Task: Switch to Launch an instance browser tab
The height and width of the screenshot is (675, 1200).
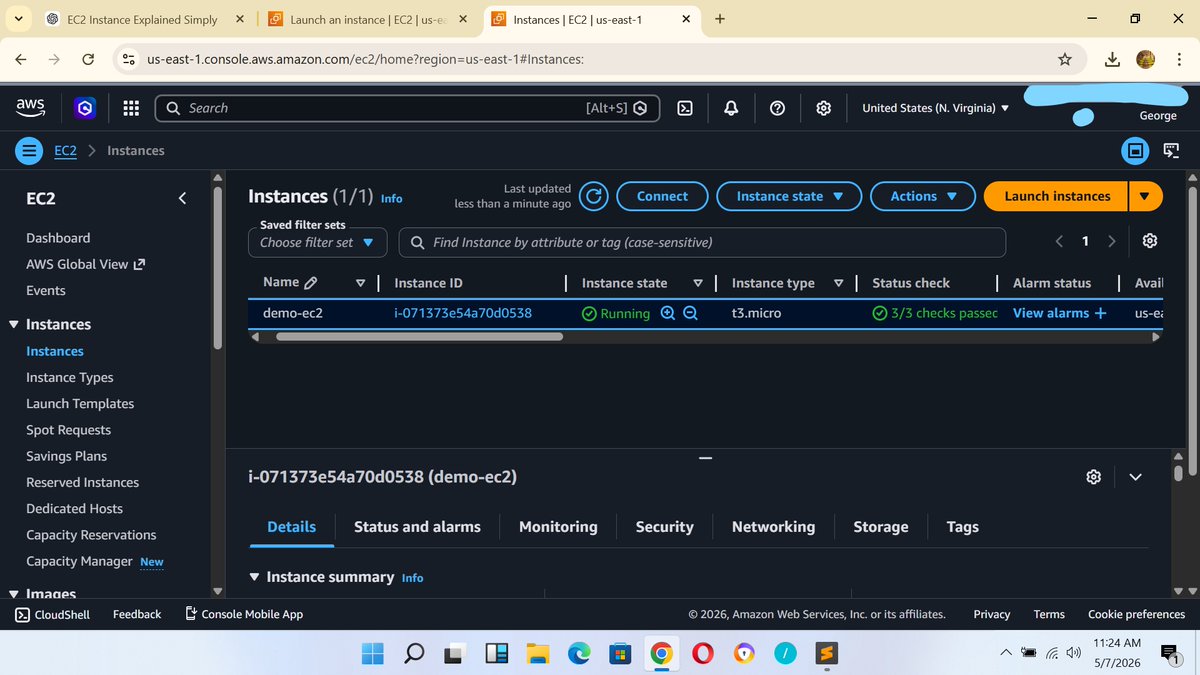Action: click(x=367, y=19)
